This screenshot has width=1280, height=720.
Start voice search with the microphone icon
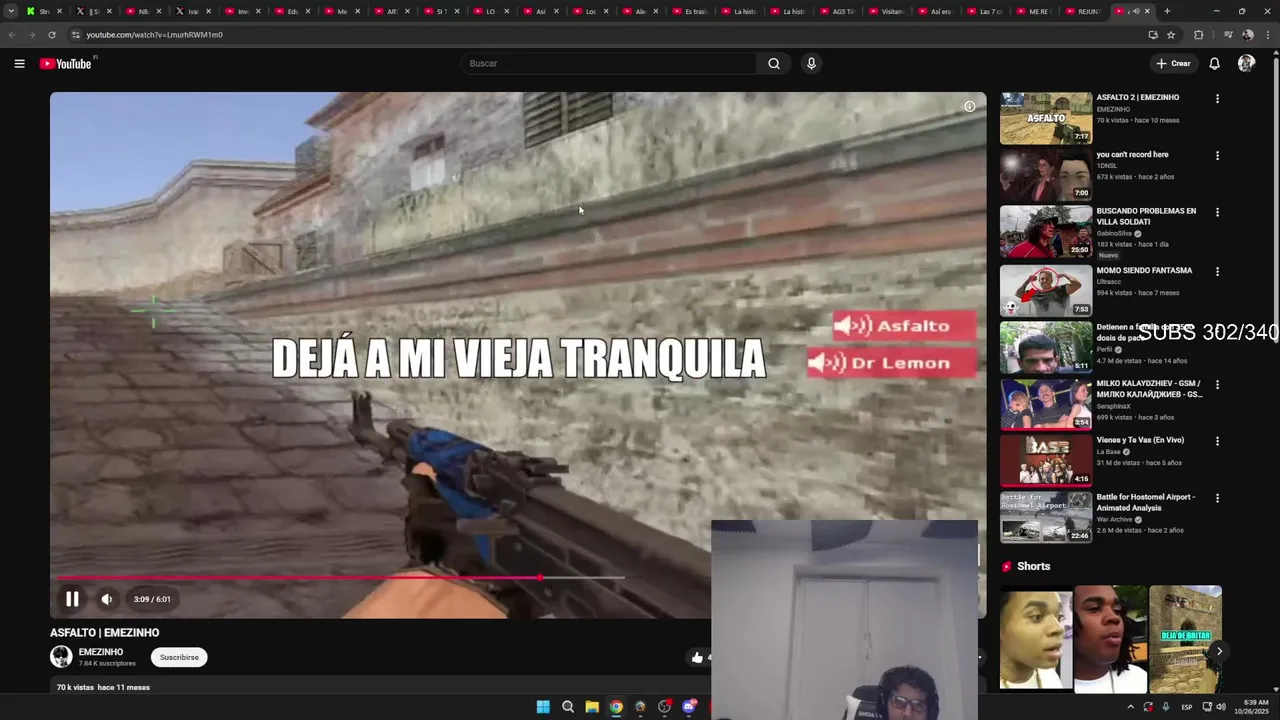click(811, 63)
